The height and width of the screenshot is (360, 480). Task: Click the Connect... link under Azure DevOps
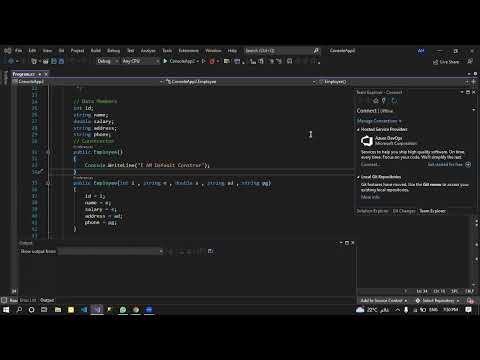(369, 165)
